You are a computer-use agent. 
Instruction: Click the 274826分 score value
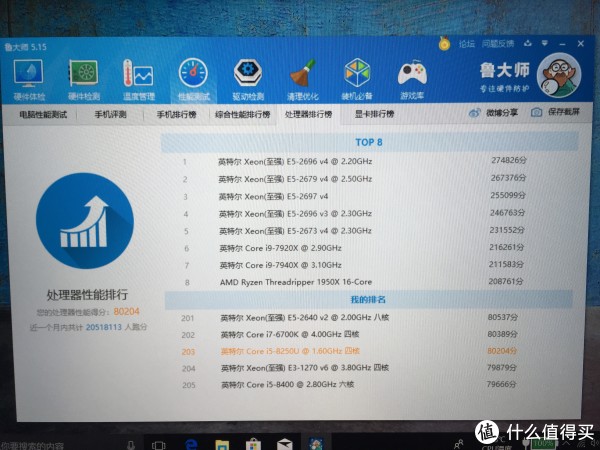pyautogui.click(x=509, y=160)
